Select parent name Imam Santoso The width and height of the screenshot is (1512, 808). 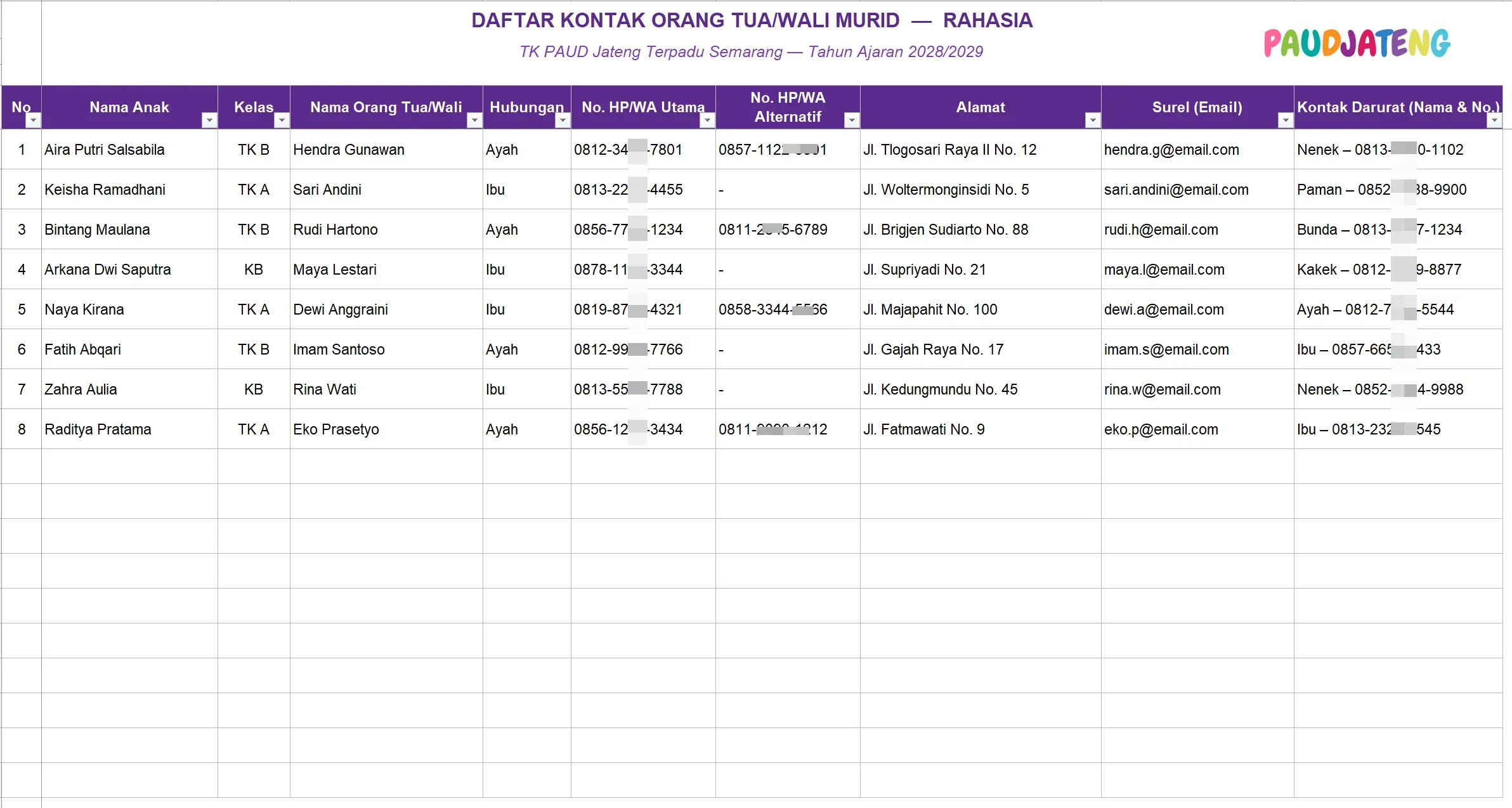[x=386, y=349]
